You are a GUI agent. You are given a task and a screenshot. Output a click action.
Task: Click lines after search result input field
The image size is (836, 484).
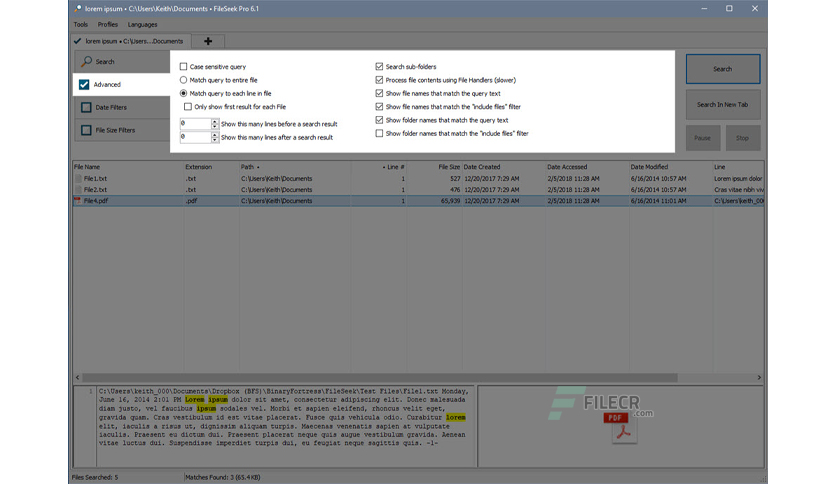(x=195, y=137)
